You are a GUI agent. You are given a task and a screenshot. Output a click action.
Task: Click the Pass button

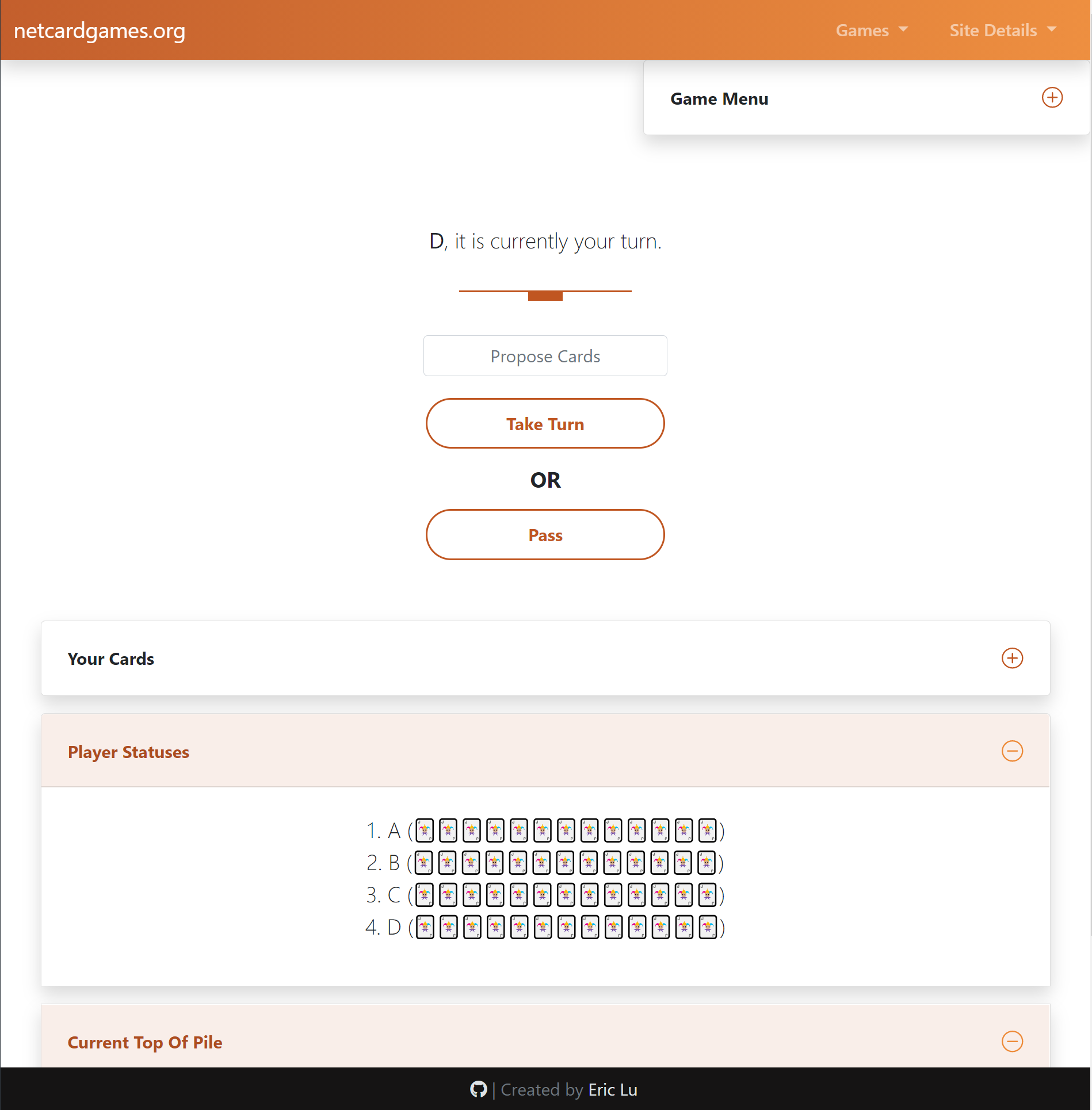tap(545, 534)
